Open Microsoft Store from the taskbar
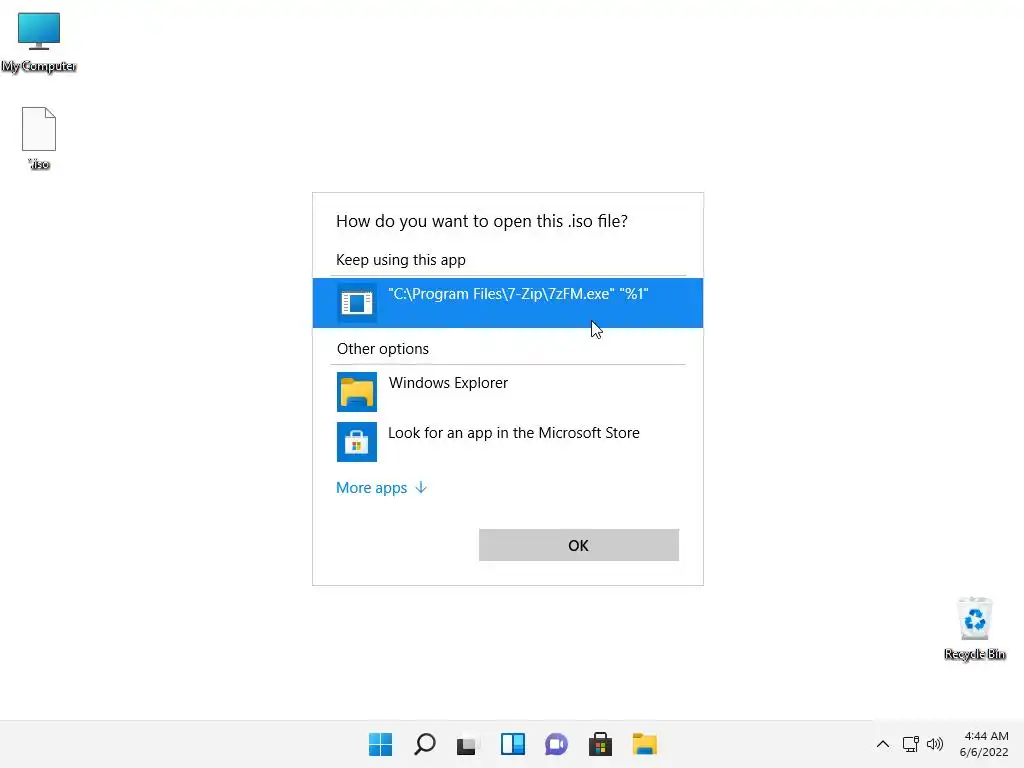Viewport: 1024px width, 768px height. point(600,744)
